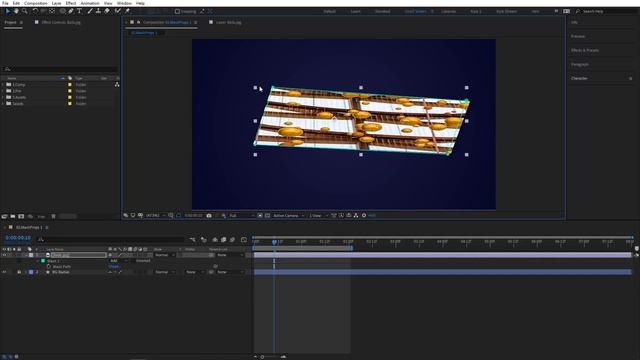Select the Rotation tool
The width and height of the screenshot is (640, 360).
click(x=35, y=11)
